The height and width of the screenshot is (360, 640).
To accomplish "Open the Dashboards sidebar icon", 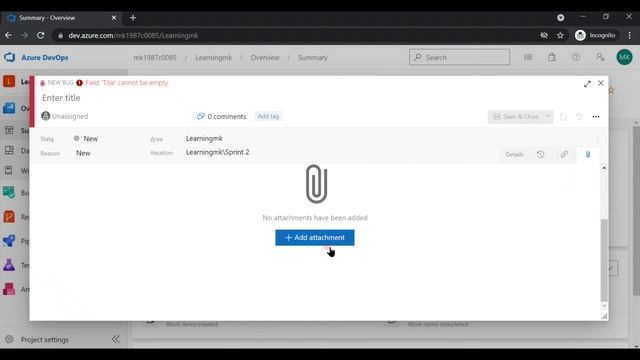I will coord(9,150).
